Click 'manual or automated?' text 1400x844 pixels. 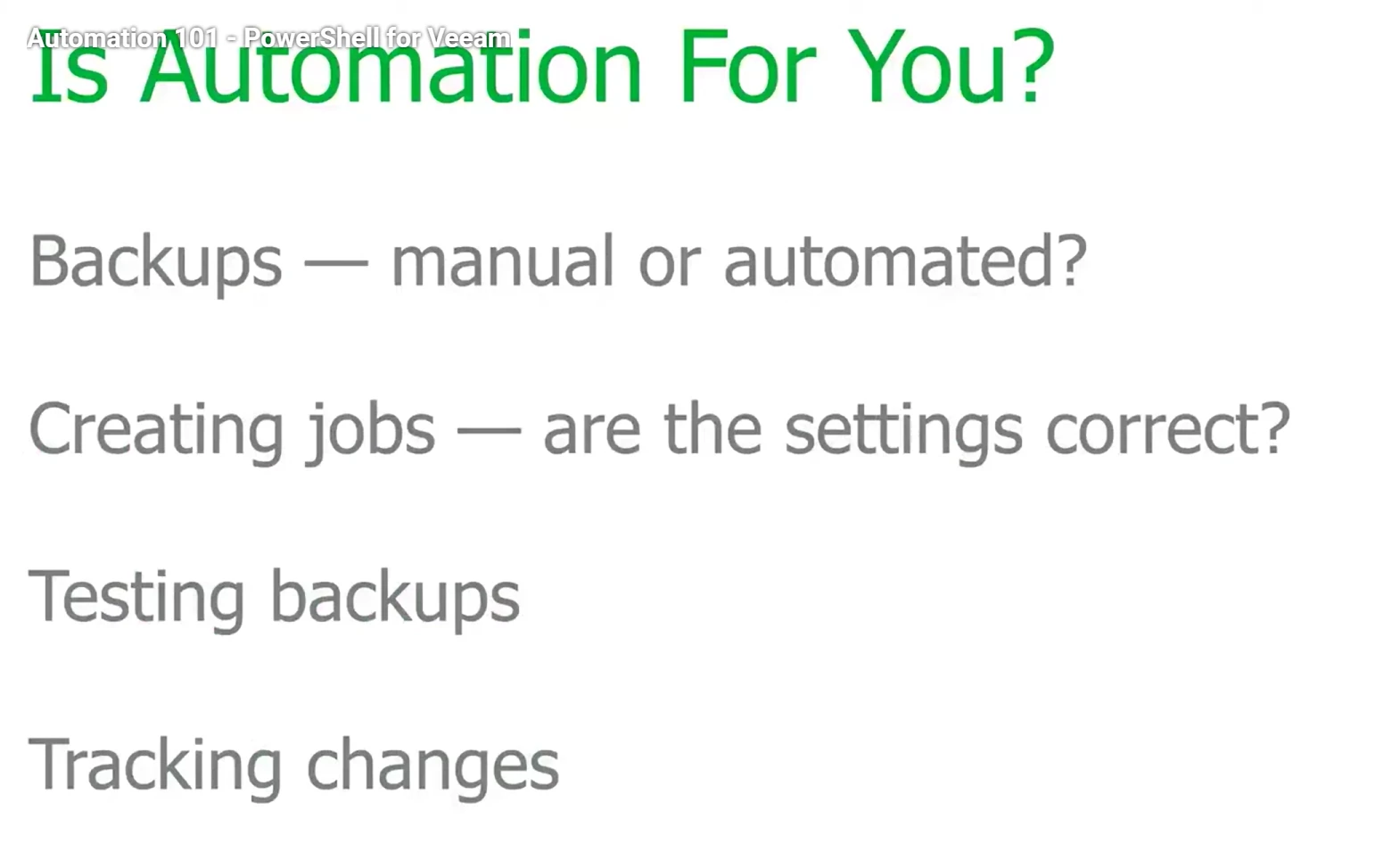pos(738,261)
